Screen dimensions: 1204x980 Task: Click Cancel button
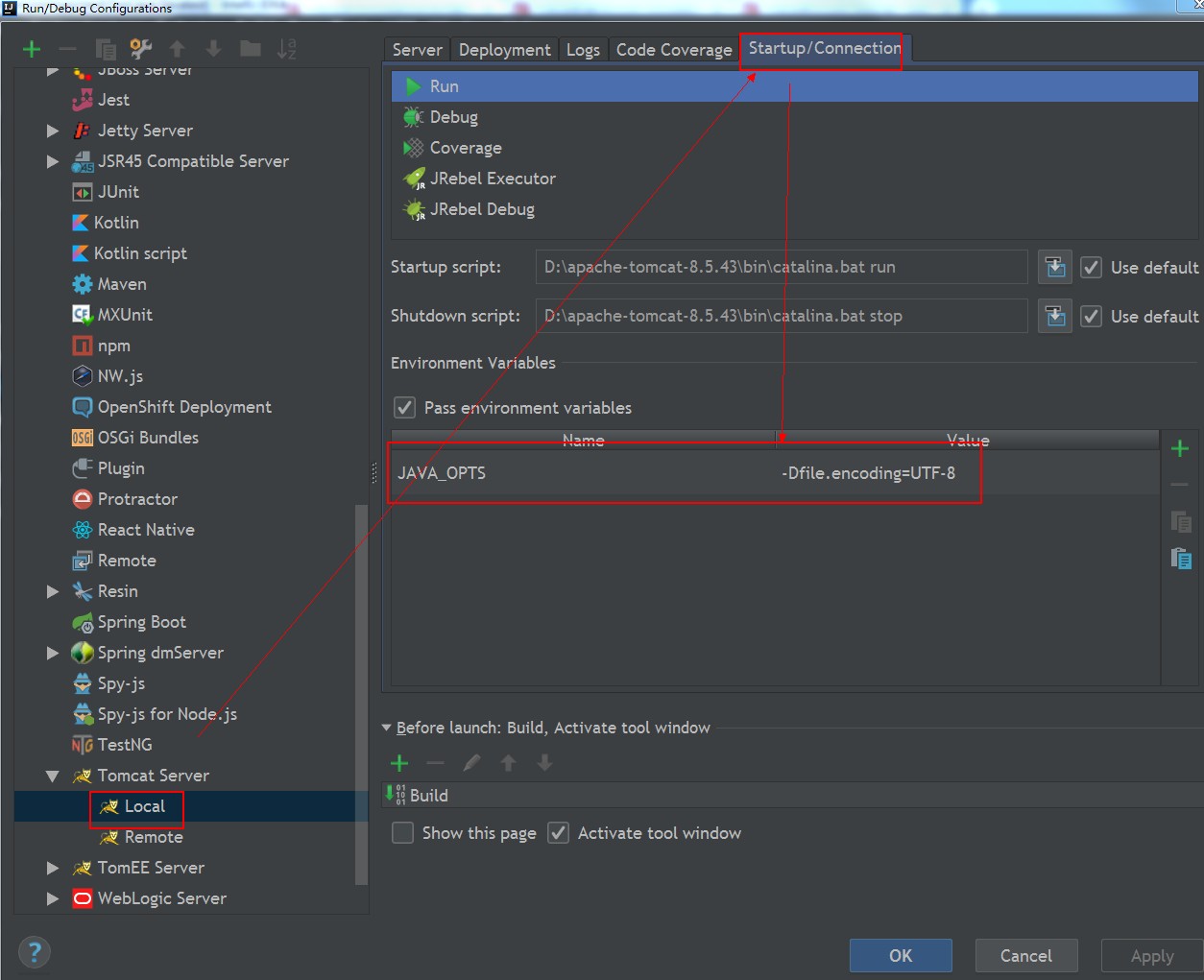click(x=1026, y=955)
